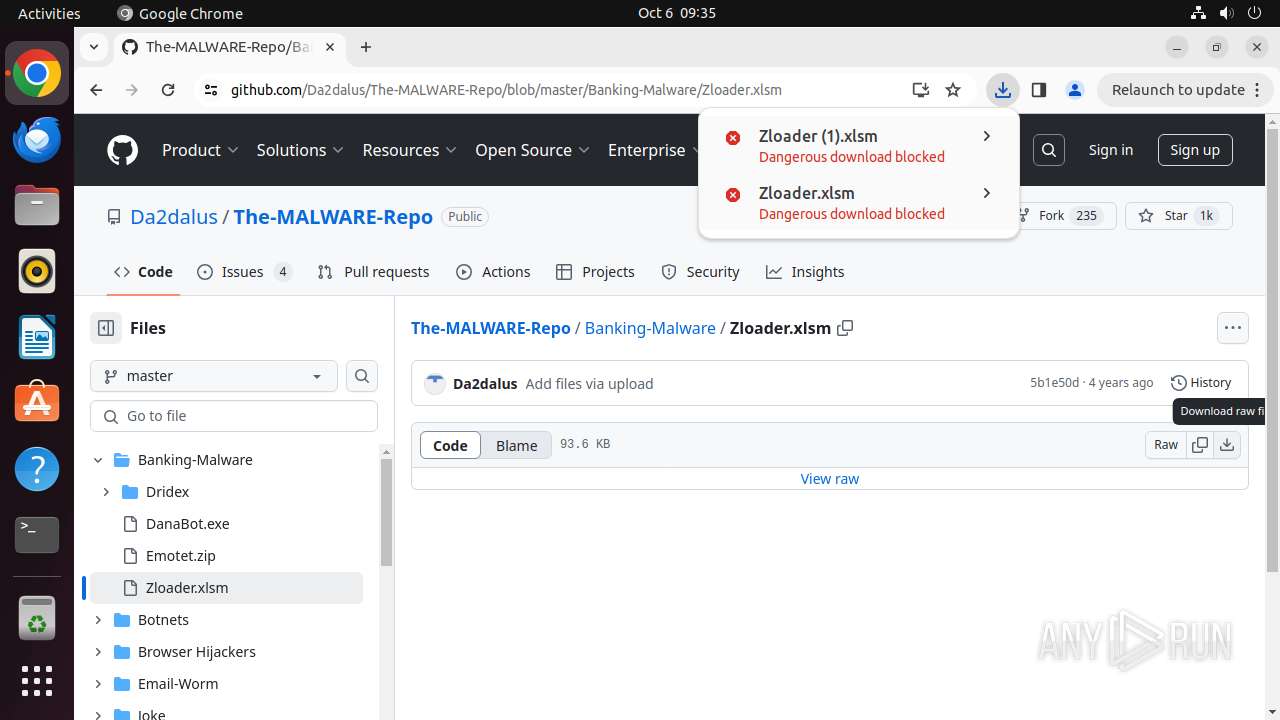Switch to Blame view
1280x720 pixels.
(517, 445)
